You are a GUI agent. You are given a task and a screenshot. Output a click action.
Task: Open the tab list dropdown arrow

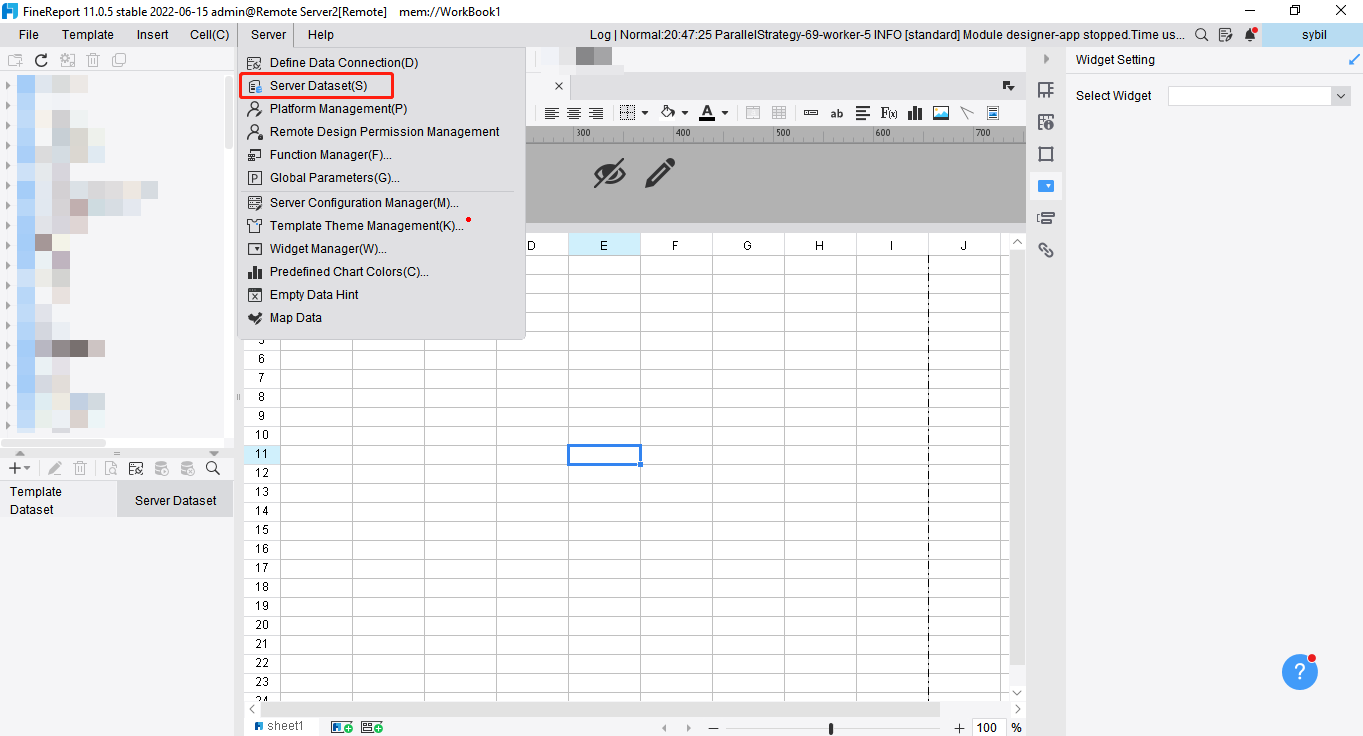coord(1008,86)
